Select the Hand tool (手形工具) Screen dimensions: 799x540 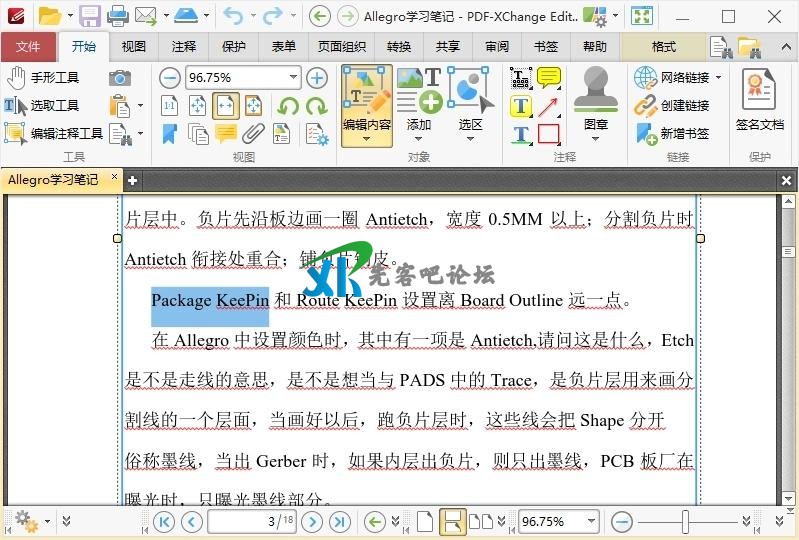(x=43, y=78)
